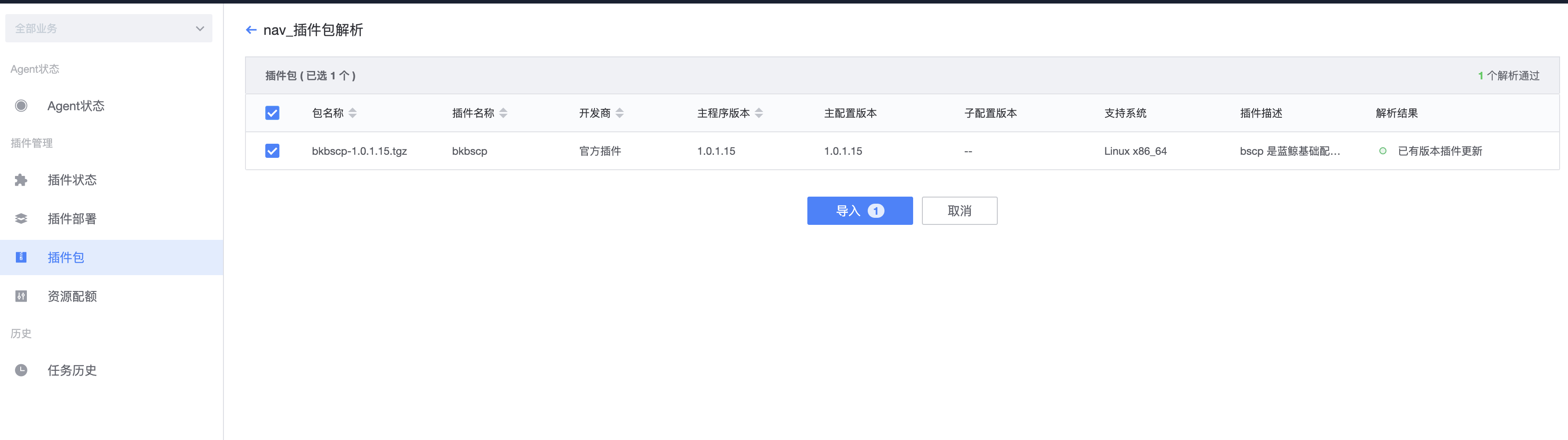Click the 导入 import button
The image size is (1568, 440).
[859, 211]
